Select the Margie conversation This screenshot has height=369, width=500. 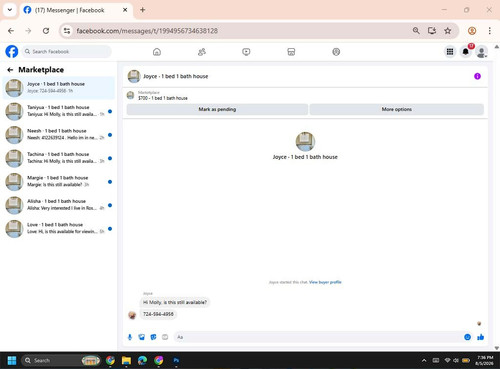coord(59,181)
